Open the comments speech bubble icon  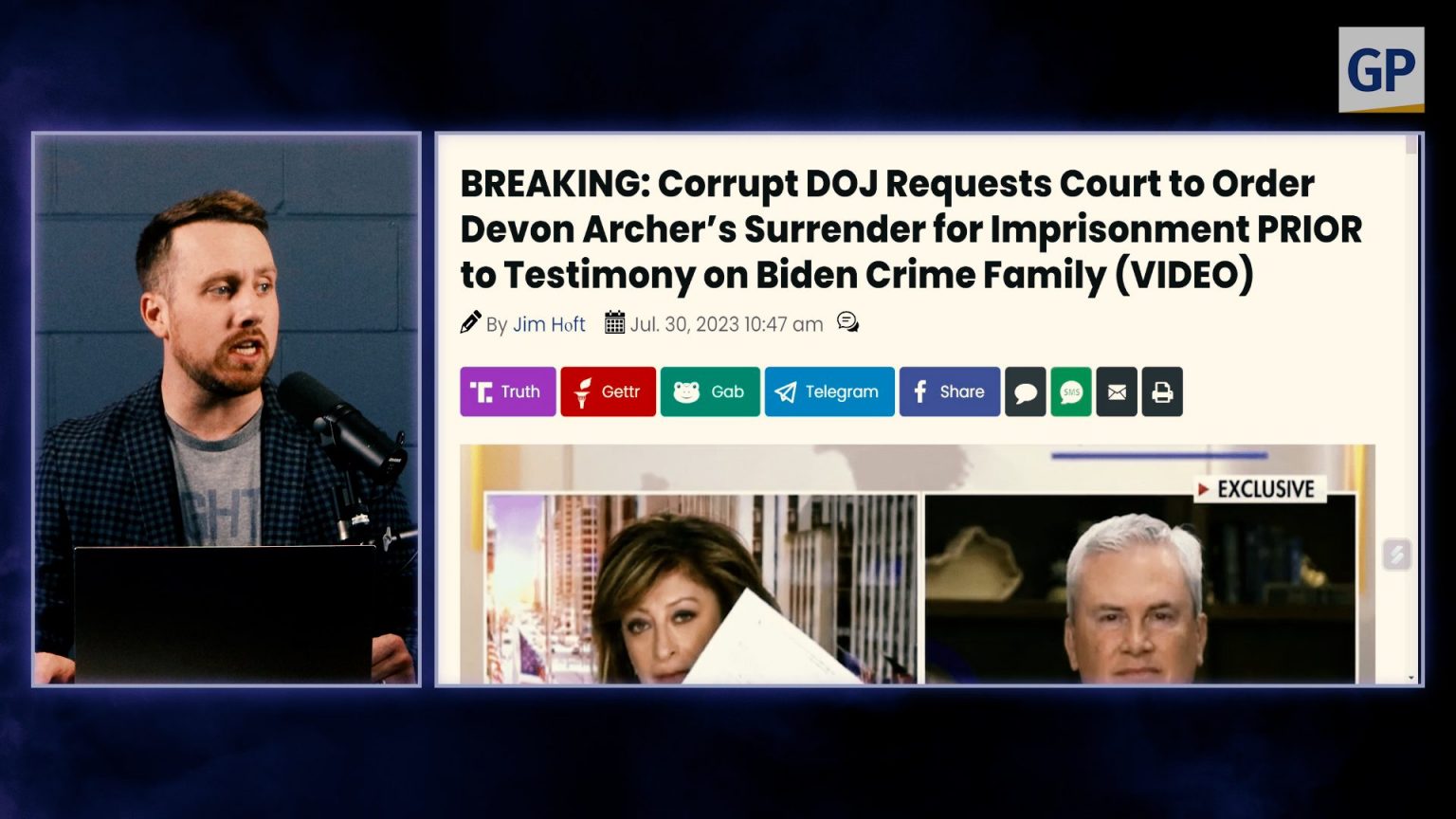[1025, 391]
